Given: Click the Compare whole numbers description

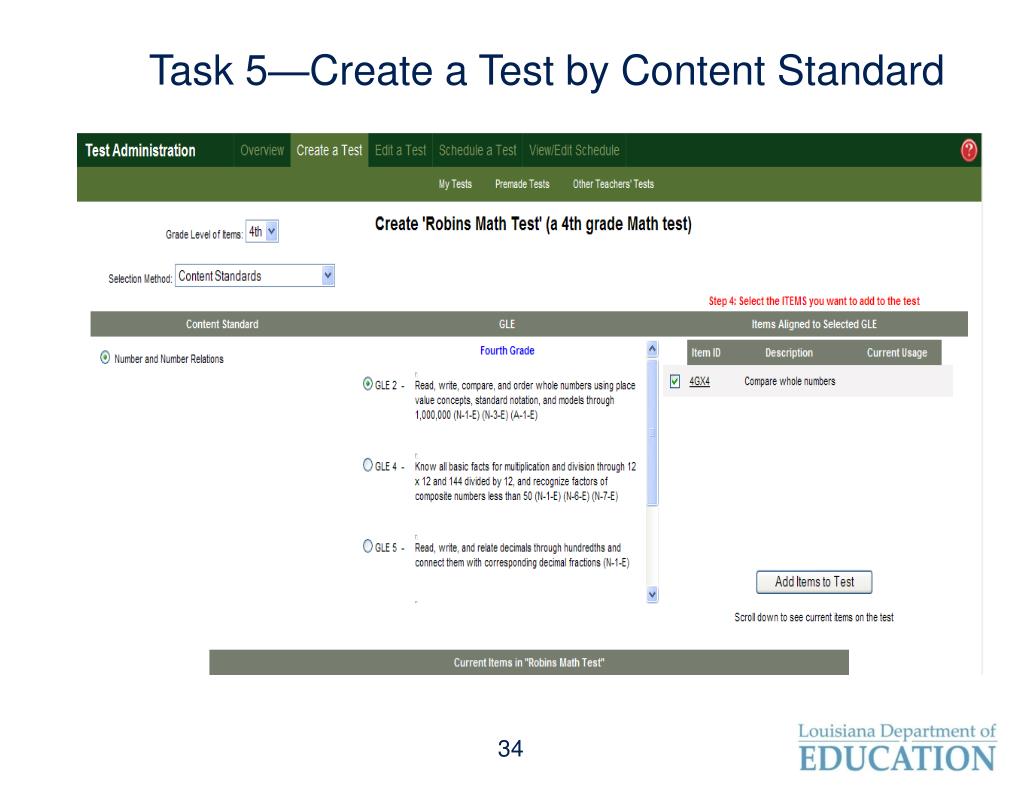Looking at the screenshot, I should pyautogui.click(x=790, y=381).
